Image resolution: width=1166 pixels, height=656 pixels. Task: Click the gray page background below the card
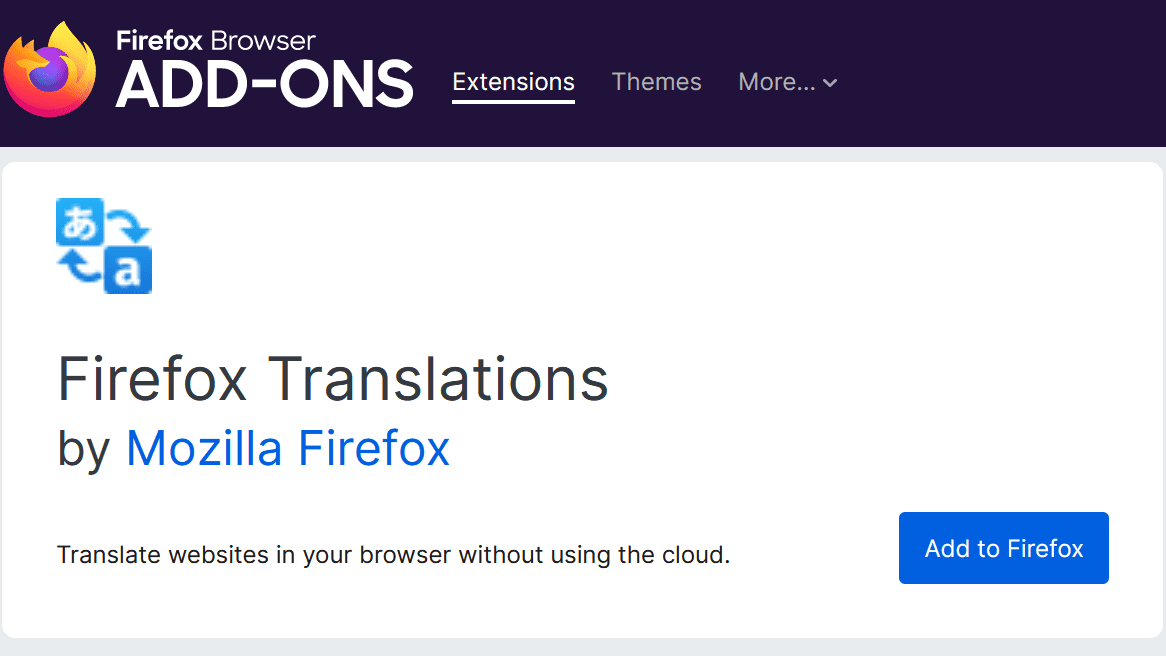click(583, 648)
